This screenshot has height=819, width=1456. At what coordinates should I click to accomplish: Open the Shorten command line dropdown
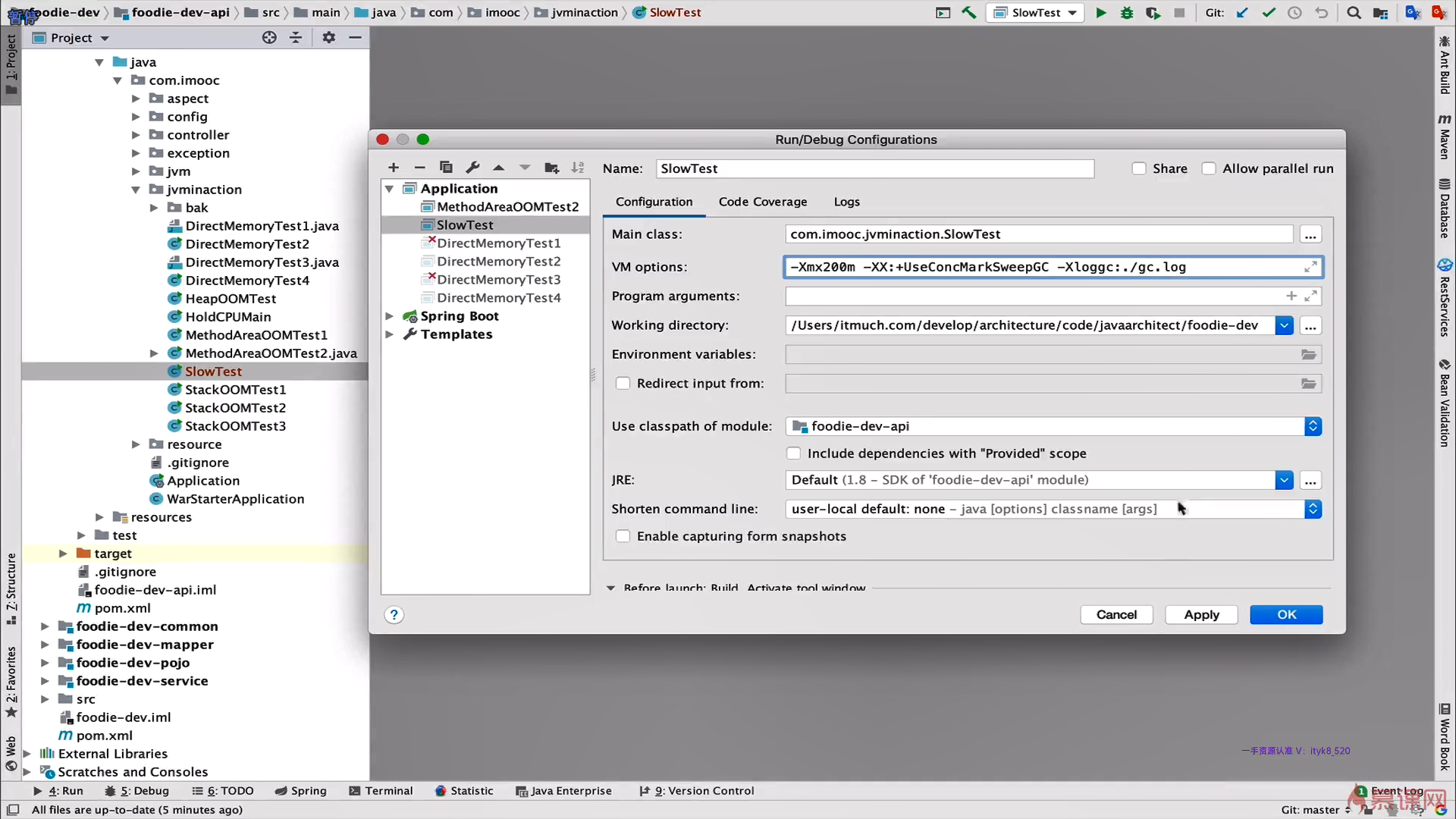[1313, 509]
